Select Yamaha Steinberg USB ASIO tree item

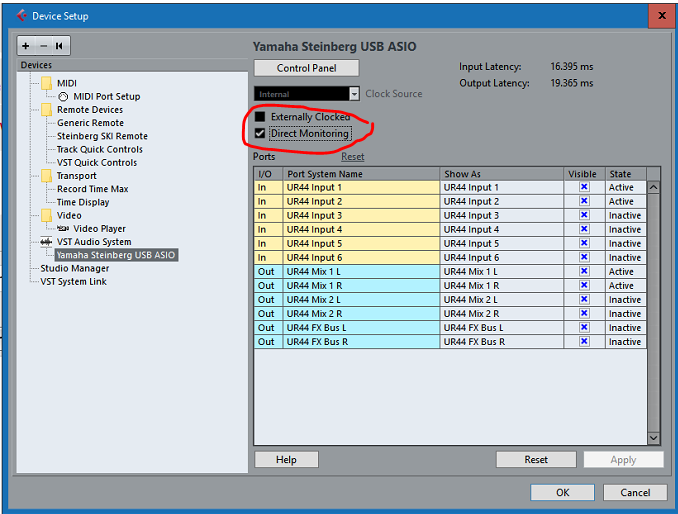(116, 255)
